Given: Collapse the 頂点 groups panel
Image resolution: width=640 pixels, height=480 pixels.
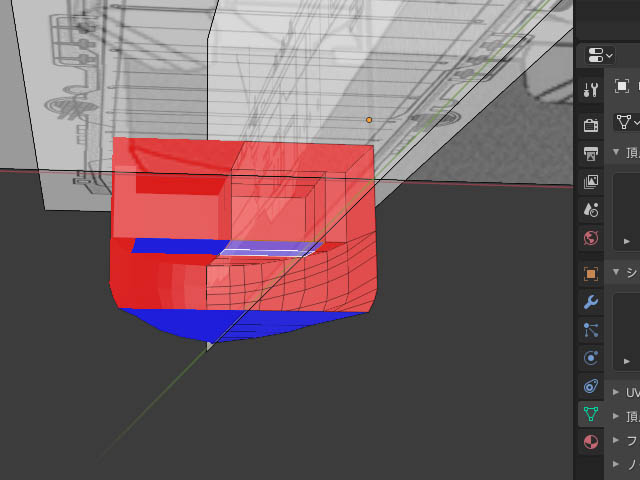Looking at the screenshot, I should tap(616, 152).
